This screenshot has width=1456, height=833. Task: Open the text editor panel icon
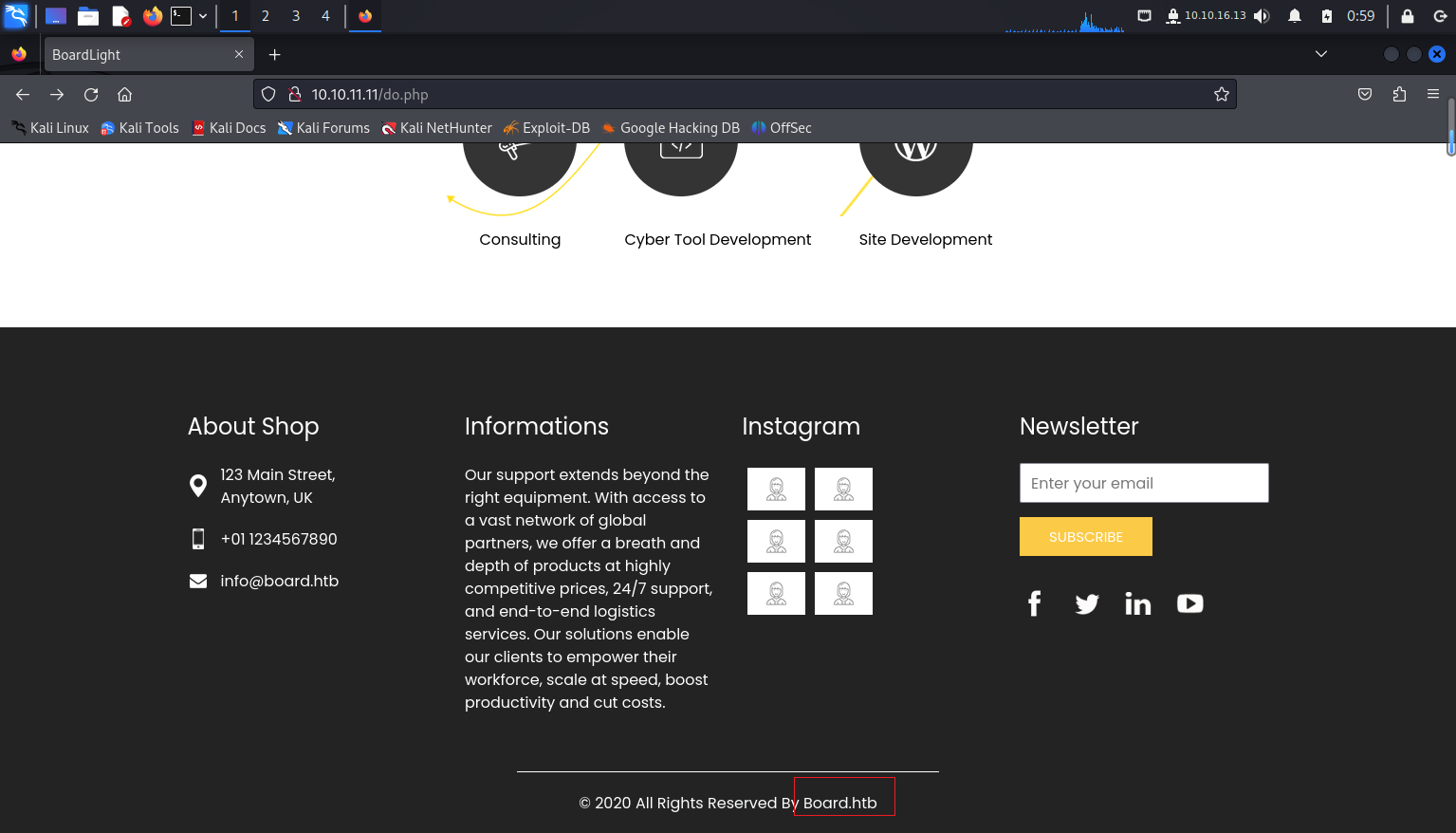point(120,15)
